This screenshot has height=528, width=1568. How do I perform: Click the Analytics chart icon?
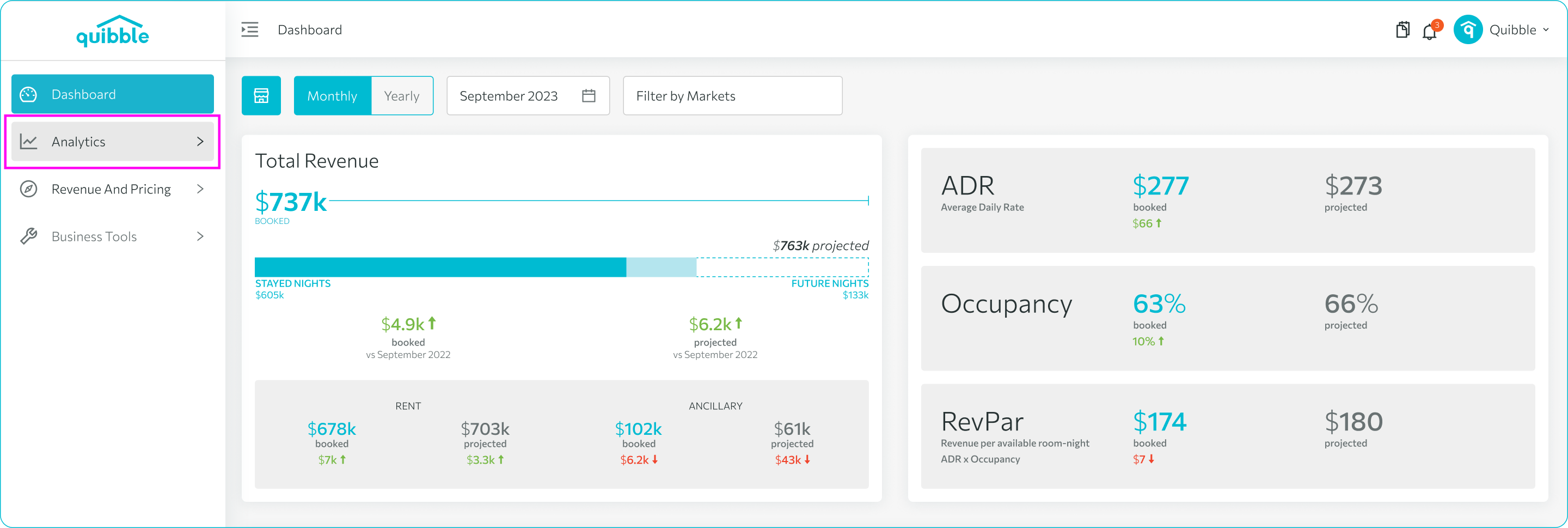pos(29,142)
